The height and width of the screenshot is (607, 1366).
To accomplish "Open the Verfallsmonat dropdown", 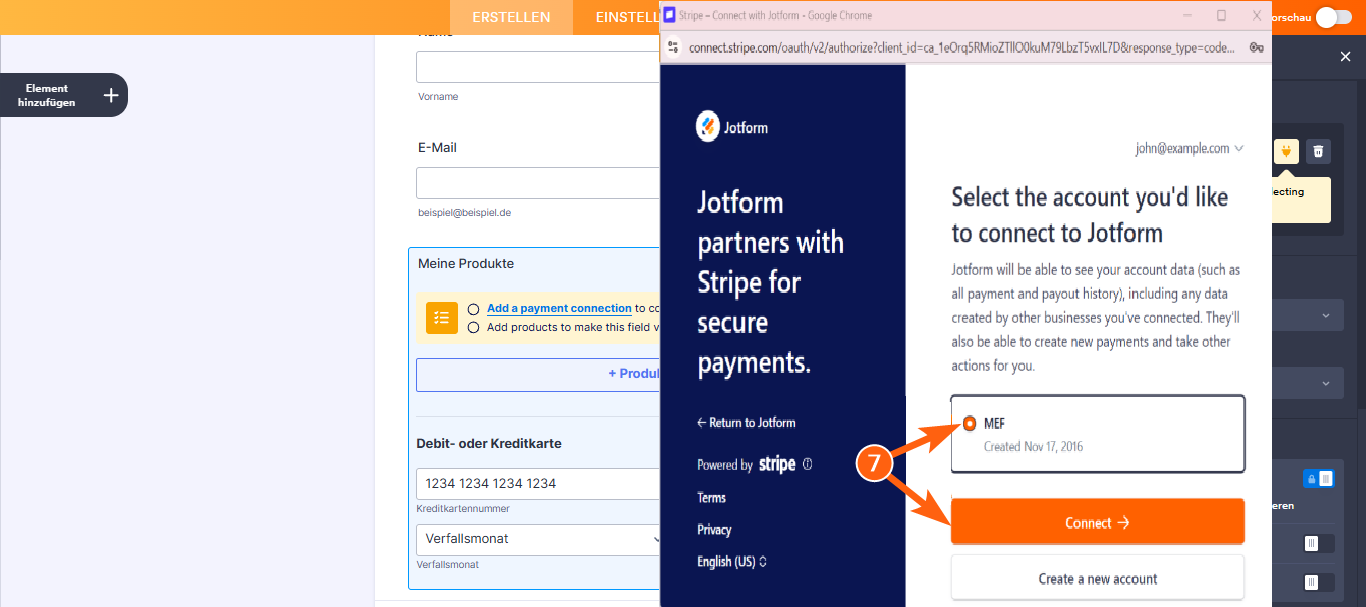I will pos(538,539).
